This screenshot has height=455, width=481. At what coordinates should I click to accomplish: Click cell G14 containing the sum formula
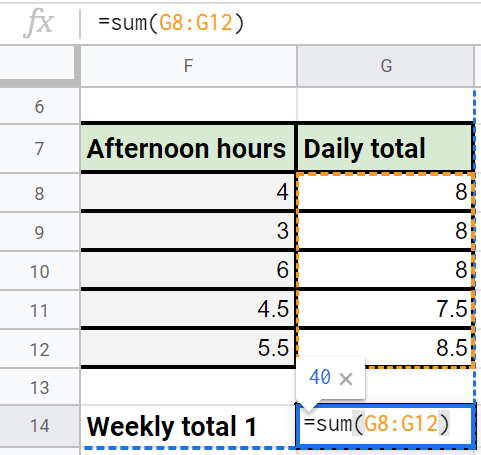tap(385, 425)
